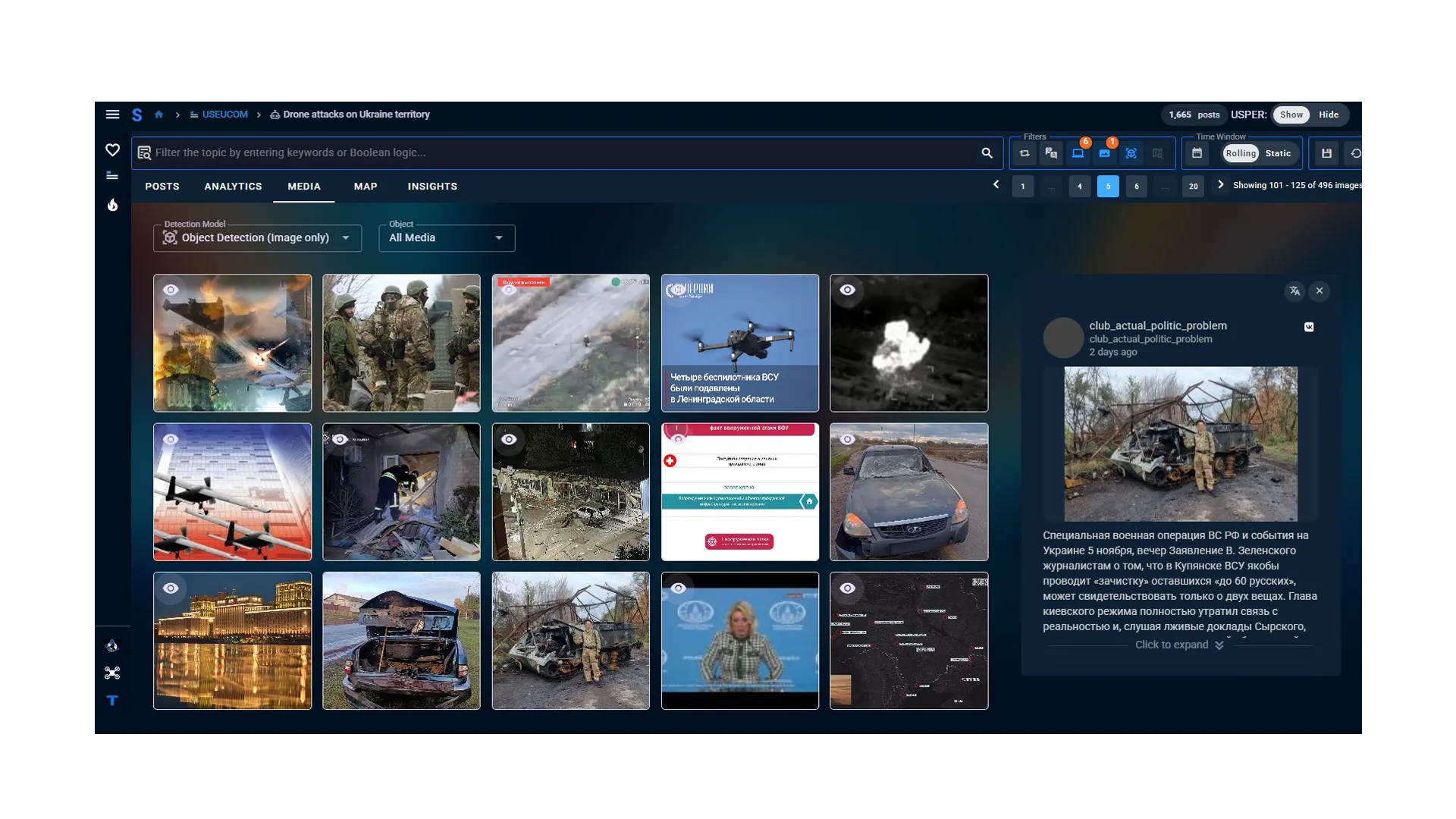Click the repost filter icon
The width and height of the screenshot is (1456, 819).
tap(1025, 153)
